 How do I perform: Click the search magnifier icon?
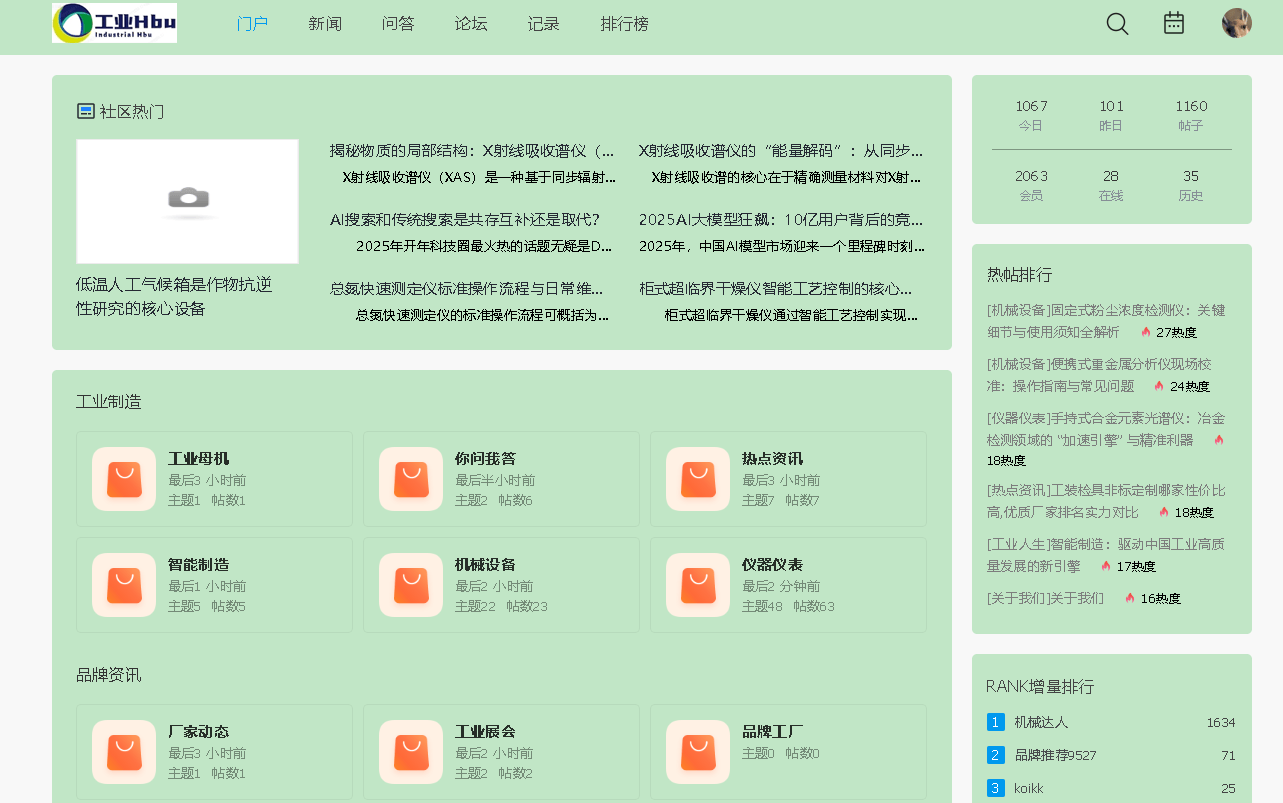[x=1117, y=24]
